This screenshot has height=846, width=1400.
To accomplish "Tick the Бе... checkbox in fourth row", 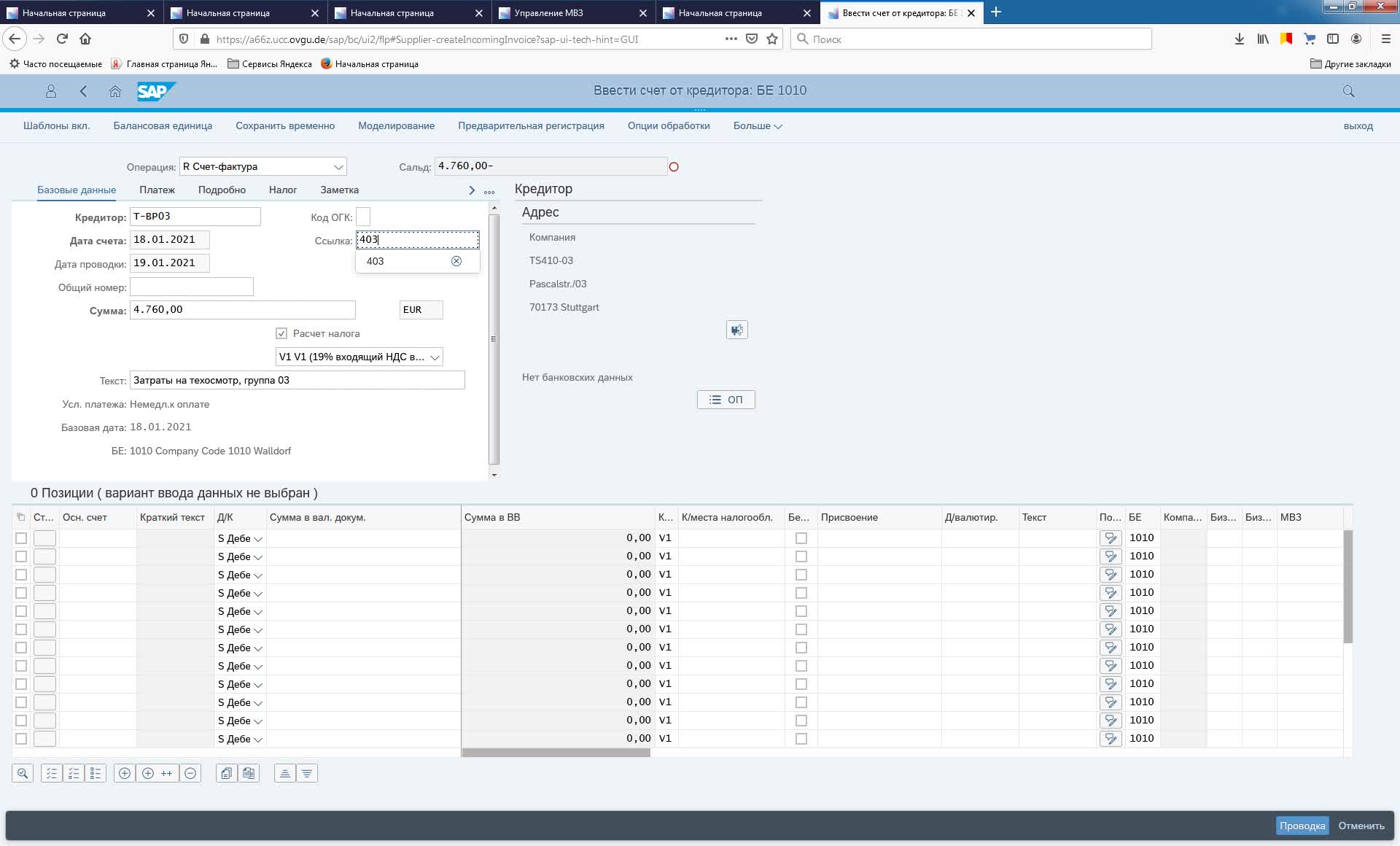I will (x=801, y=593).
